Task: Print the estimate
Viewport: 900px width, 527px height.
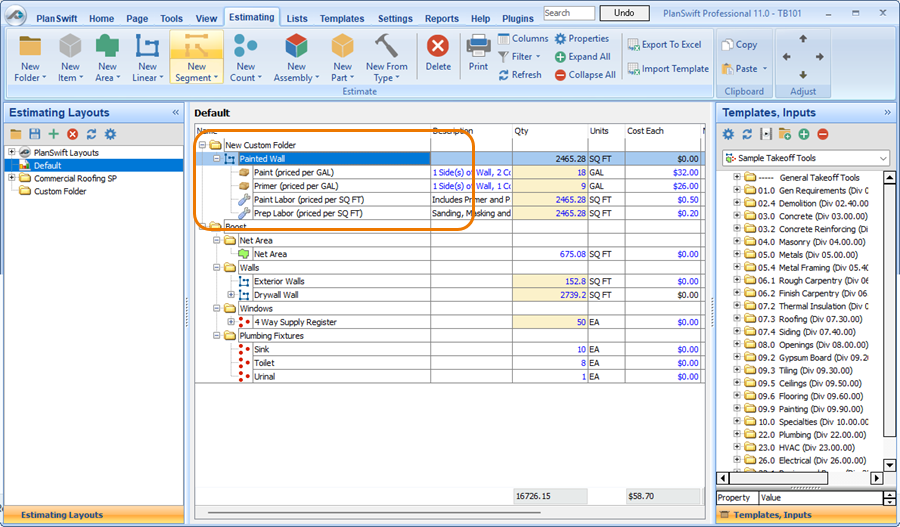Action: 478,53
